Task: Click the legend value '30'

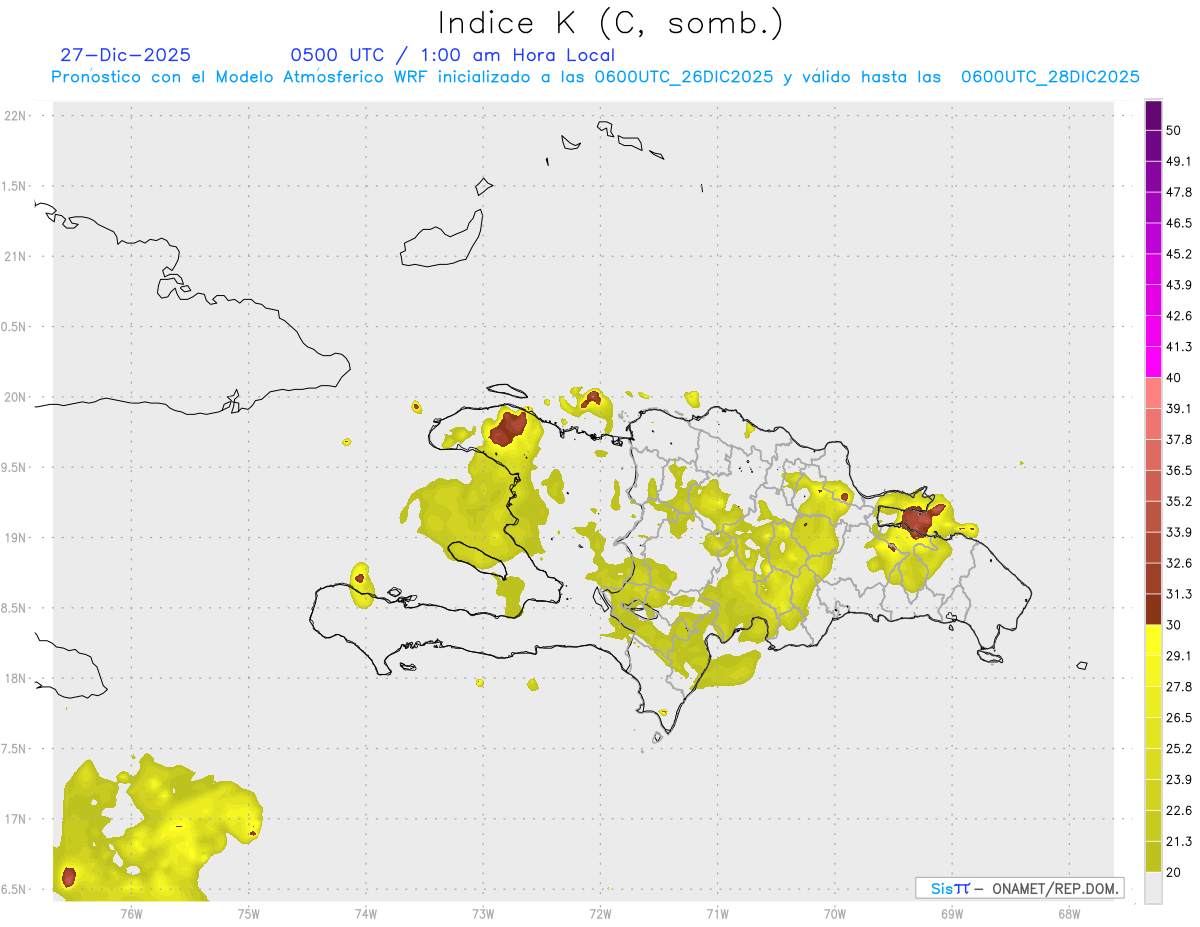Action: pos(1174,624)
